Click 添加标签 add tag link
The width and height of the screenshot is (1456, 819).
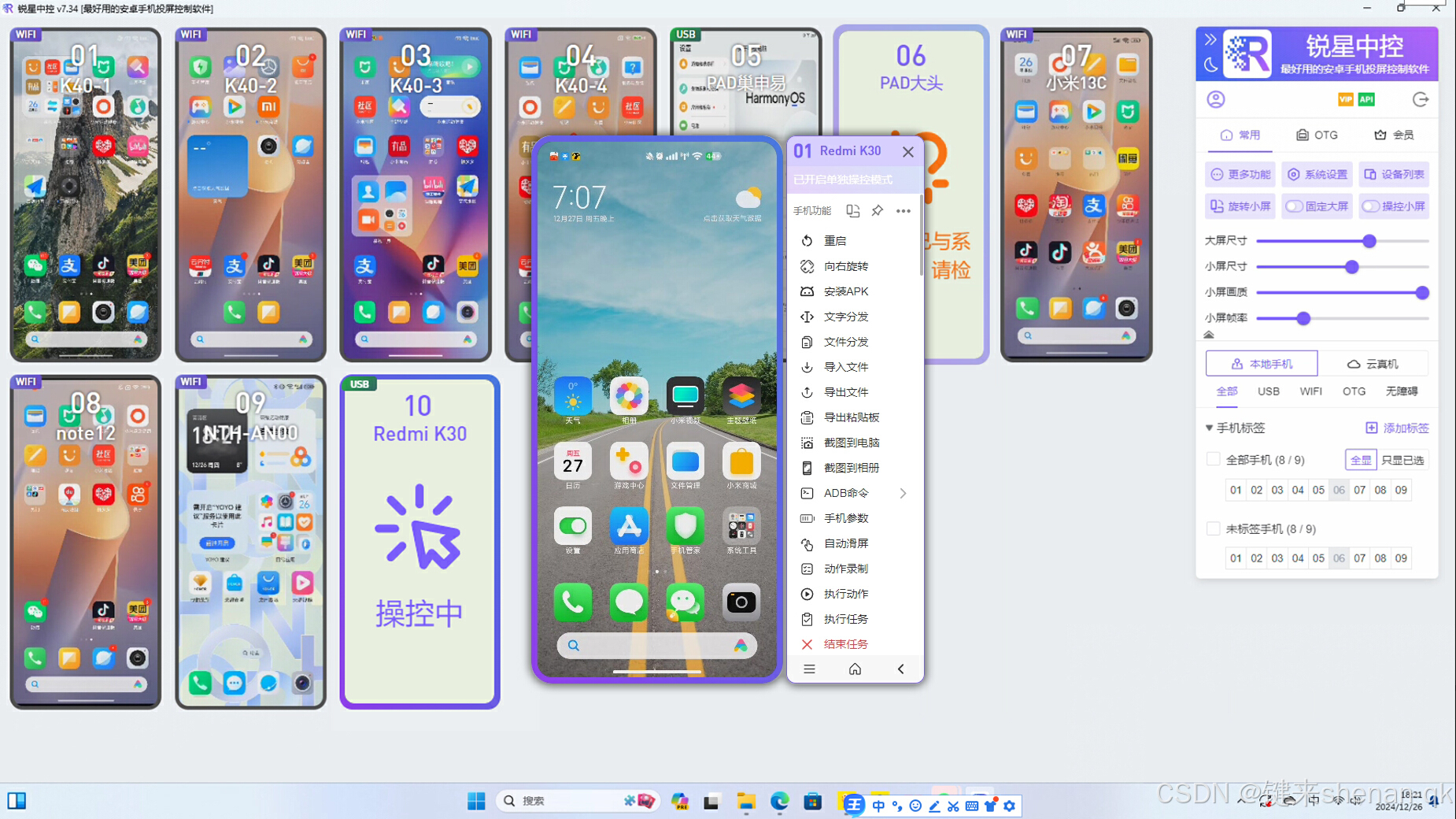tap(1397, 428)
